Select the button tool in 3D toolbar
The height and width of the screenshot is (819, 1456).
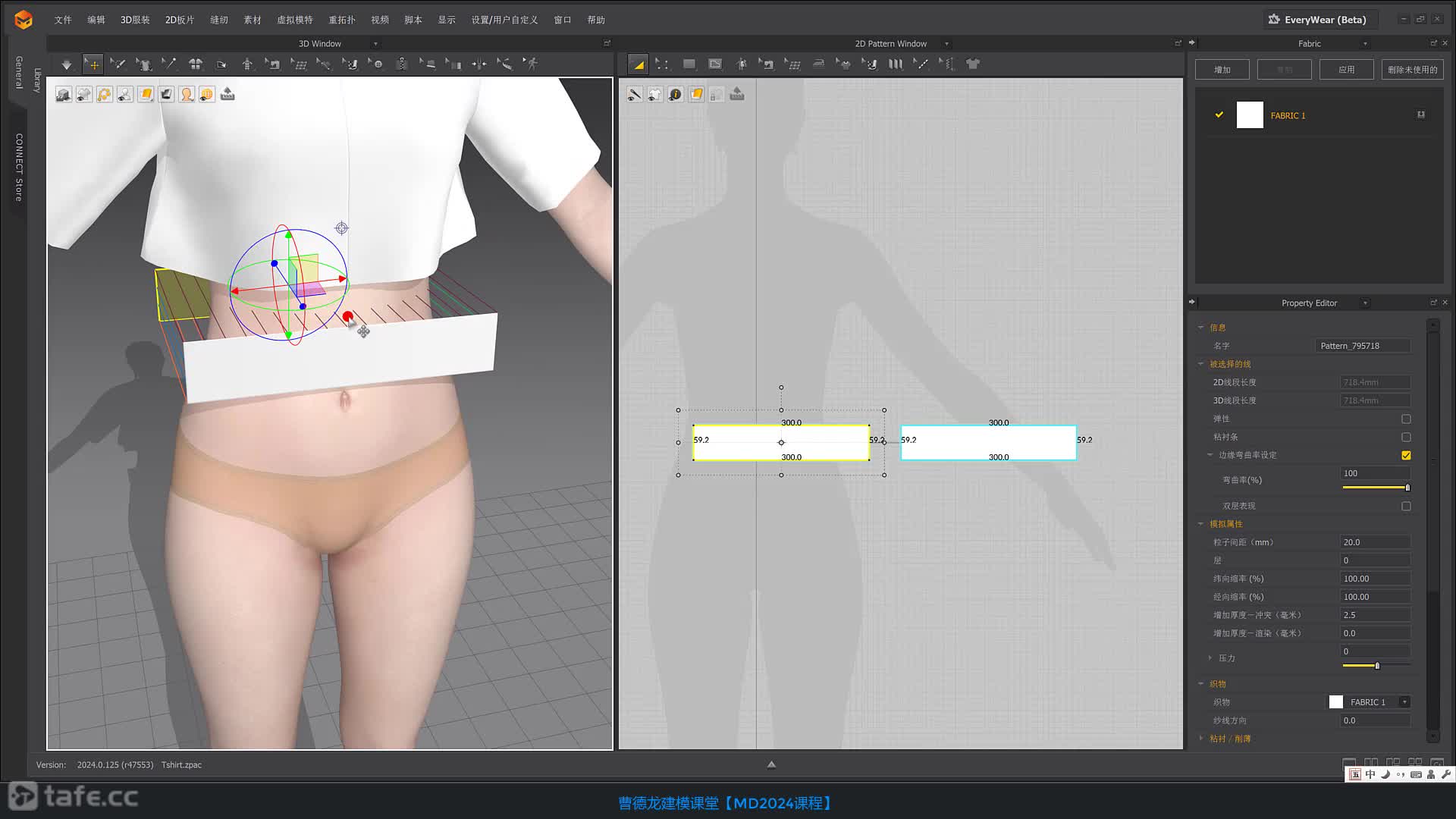[376, 64]
